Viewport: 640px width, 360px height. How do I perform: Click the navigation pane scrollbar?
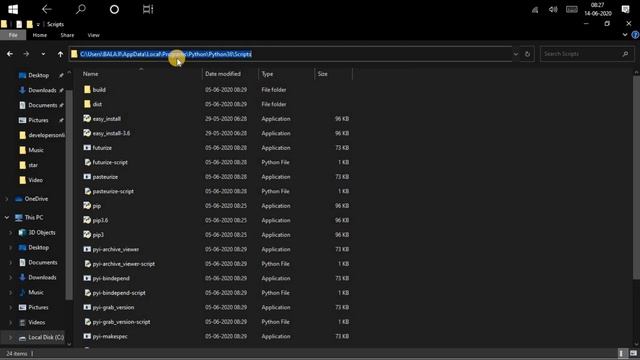(69, 194)
